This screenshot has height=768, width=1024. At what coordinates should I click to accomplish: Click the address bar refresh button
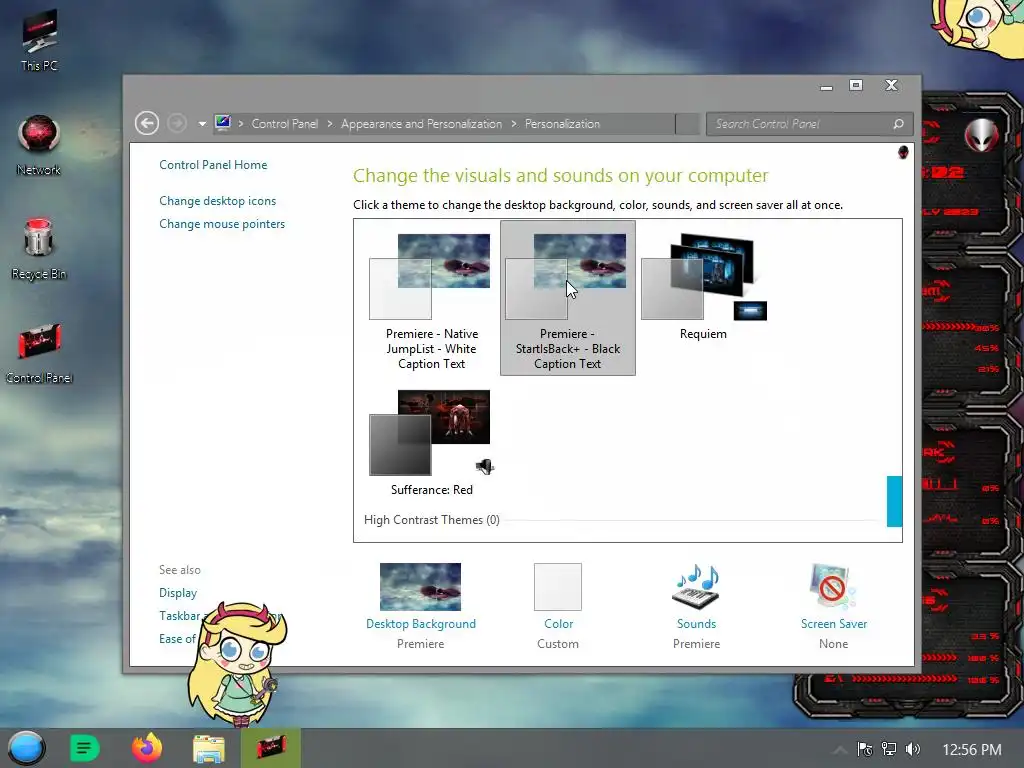[x=688, y=124]
